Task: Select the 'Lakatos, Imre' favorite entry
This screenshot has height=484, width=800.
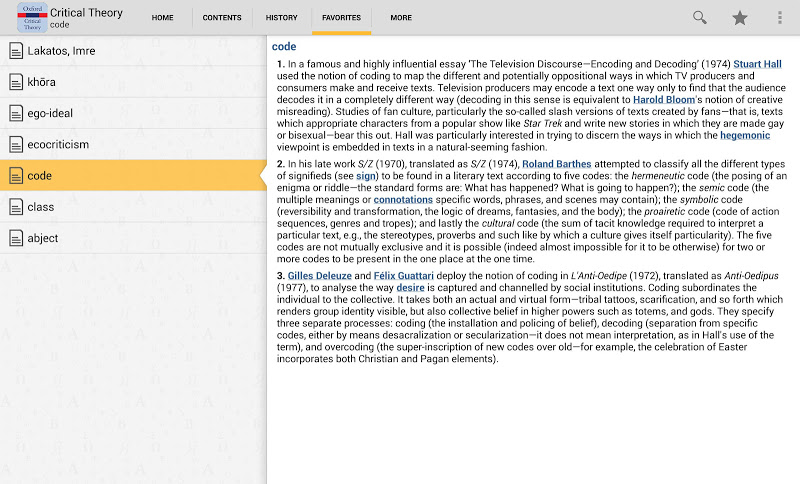Action: click(133, 50)
